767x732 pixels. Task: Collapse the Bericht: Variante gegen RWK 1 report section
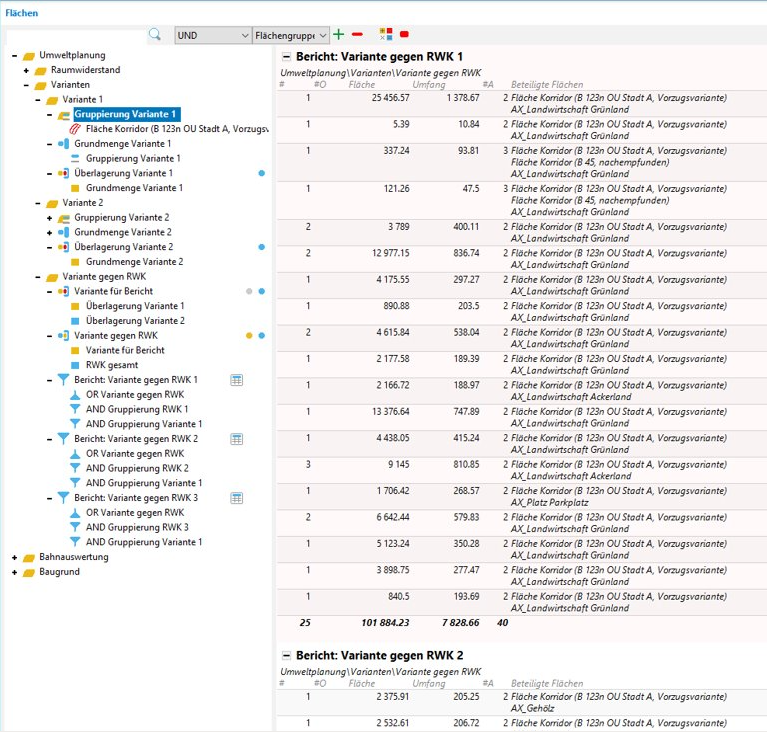(287, 58)
